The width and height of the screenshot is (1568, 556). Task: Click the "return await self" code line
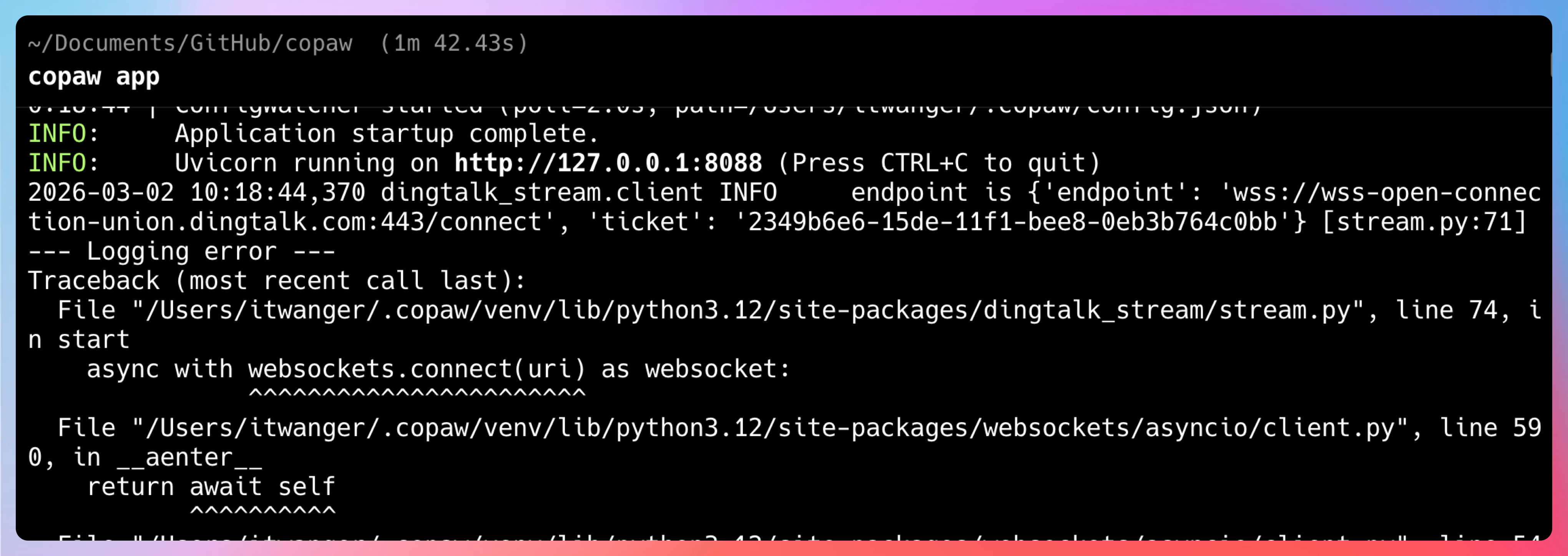pyautogui.click(x=211, y=486)
